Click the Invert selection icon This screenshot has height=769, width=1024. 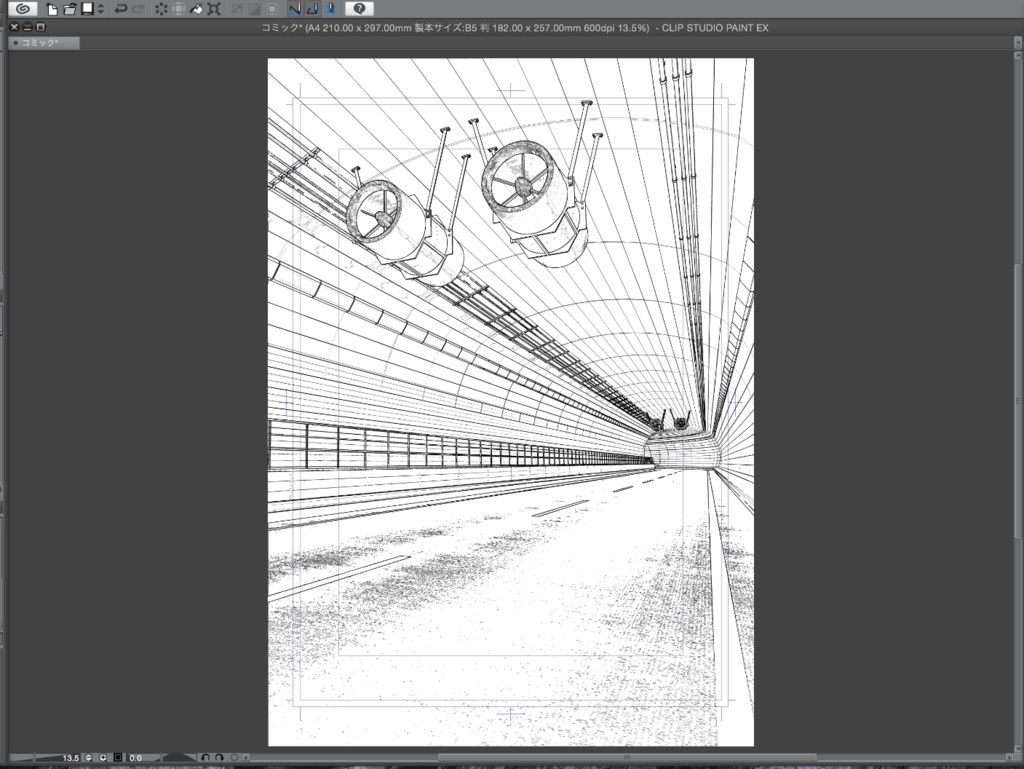pos(255,9)
